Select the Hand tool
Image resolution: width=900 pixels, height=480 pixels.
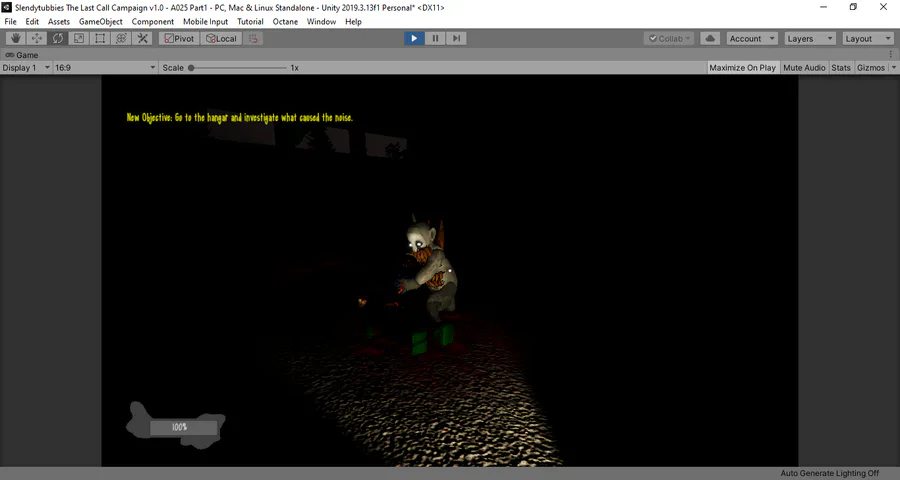(x=16, y=38)
